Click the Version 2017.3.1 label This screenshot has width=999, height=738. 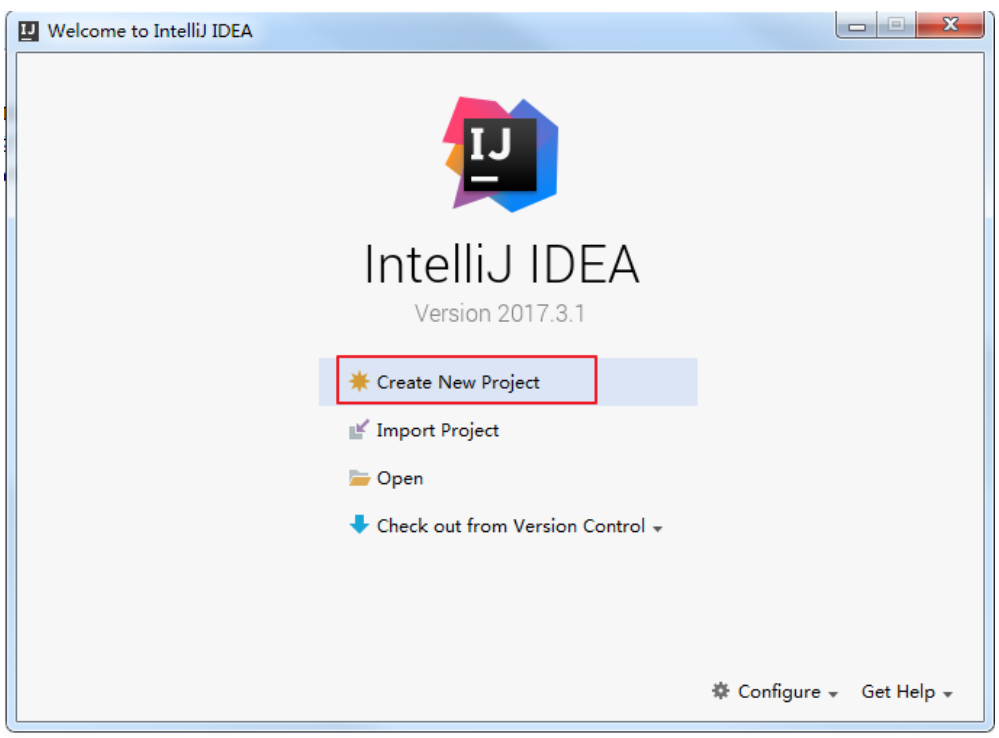pyautogui.click(x=500, y=314)
